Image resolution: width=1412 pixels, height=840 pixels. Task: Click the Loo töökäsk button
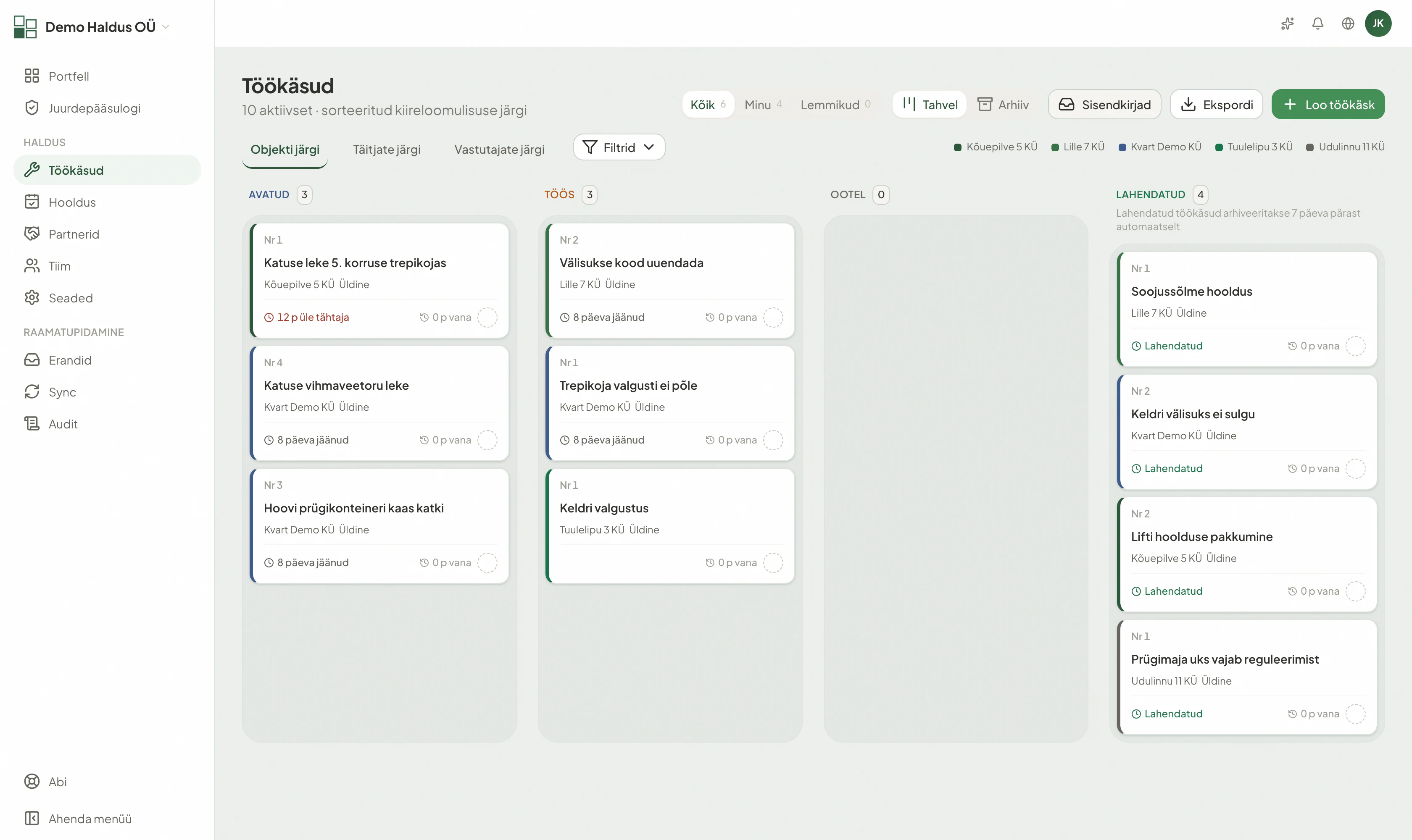1328,104
